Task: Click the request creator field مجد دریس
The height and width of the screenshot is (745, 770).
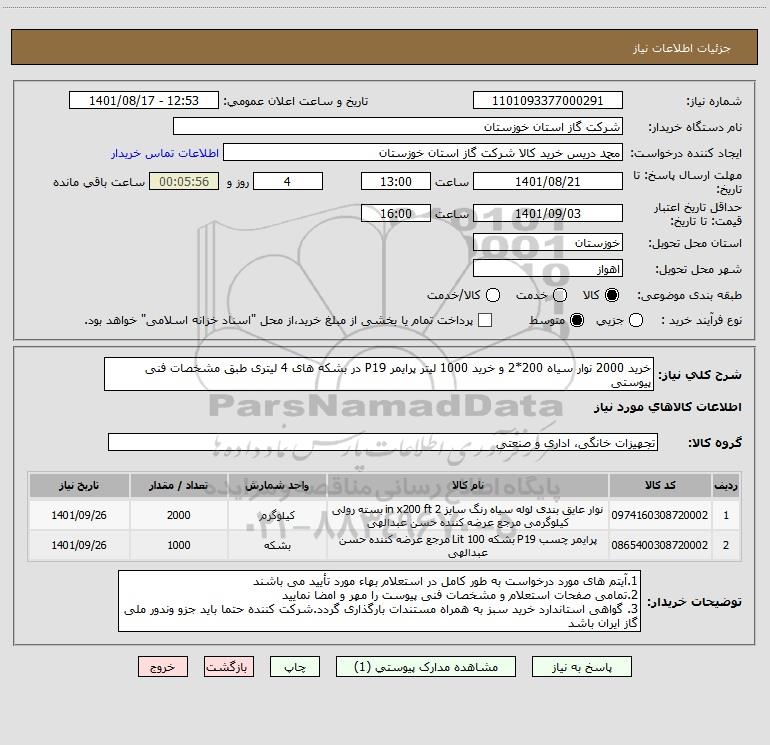Action: point(423,153)
